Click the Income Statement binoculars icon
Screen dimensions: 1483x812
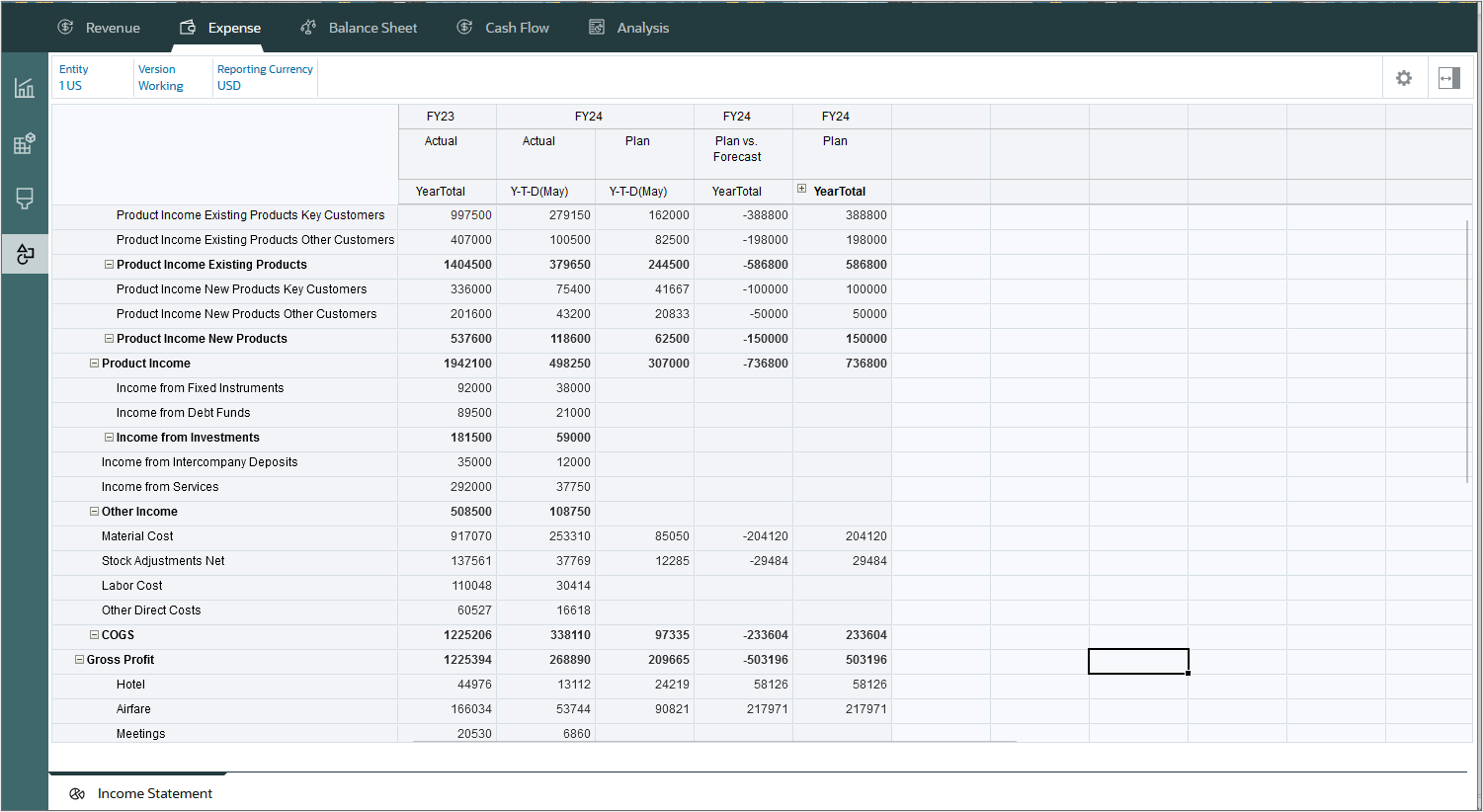click(x=77, y=794)
